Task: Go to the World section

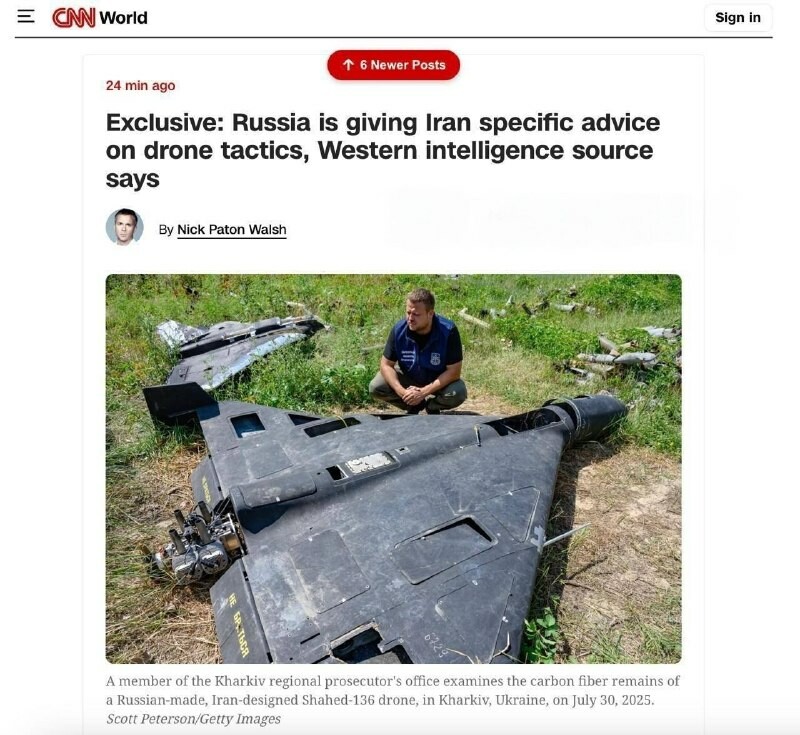Action: (x=123, y=18)
